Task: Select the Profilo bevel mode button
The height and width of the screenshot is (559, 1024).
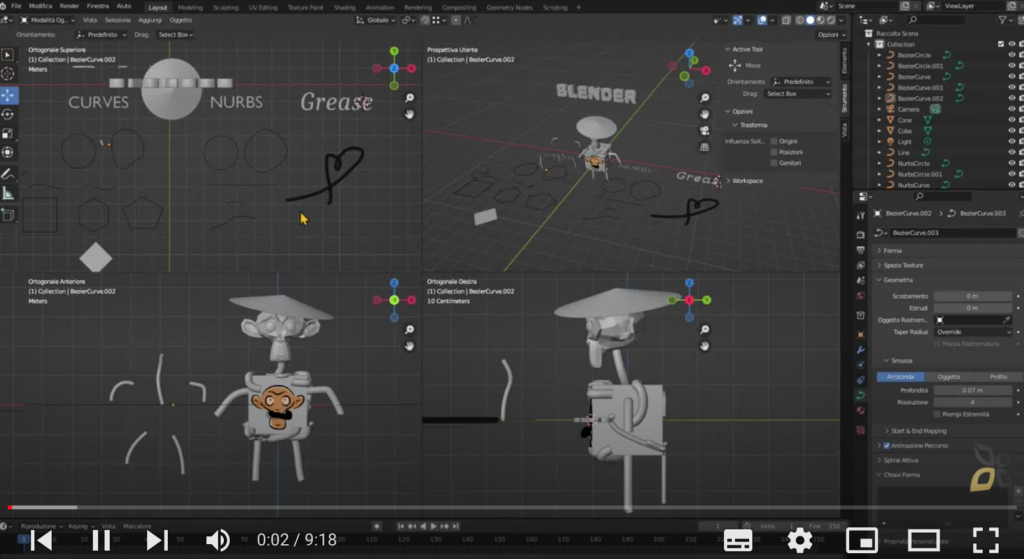Action: (x=998, y=377)
